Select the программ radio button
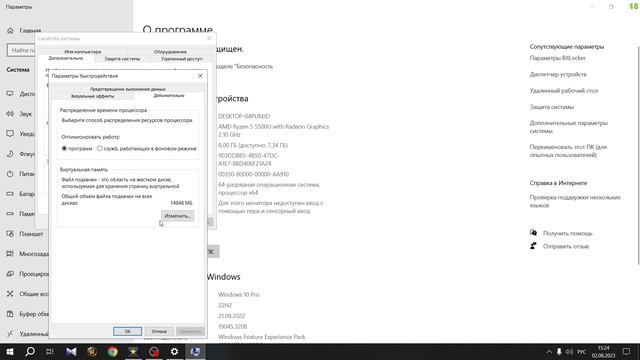Screen dimensions: 640x360 click(x=64, y=149)
